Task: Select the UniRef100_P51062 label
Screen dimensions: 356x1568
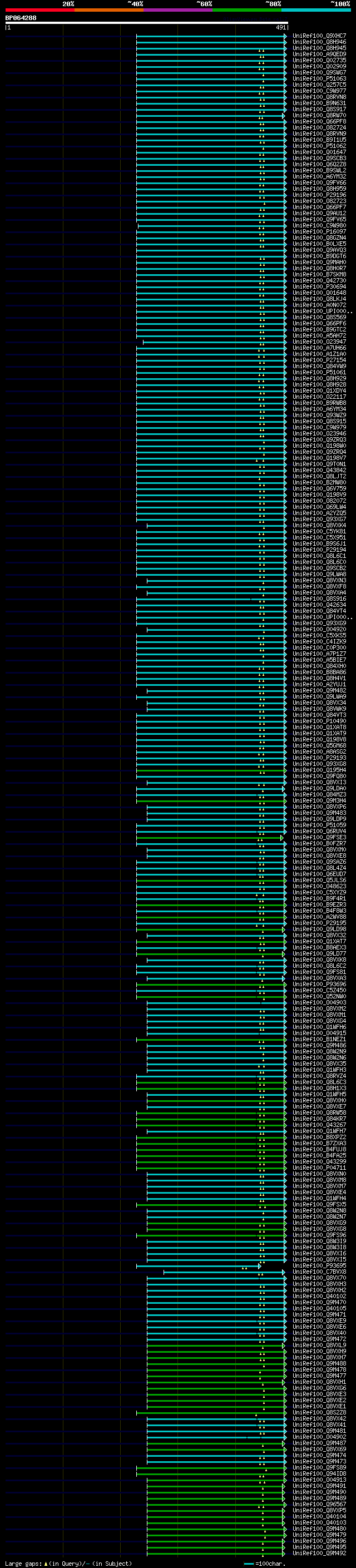Action: pos(319,146)
